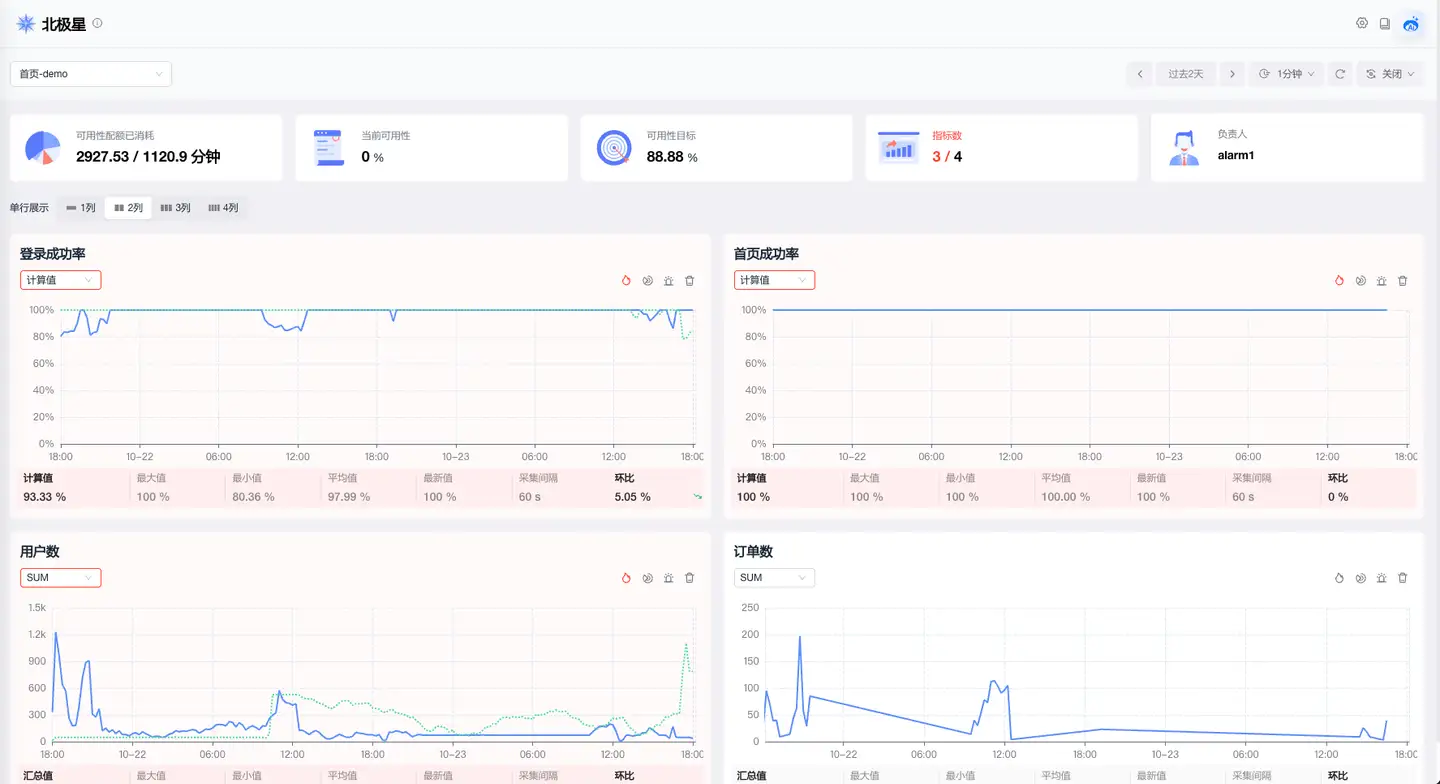The image size is (1440, 784).
Task: Go to previous time range with left arrow
Action: 1139,74
